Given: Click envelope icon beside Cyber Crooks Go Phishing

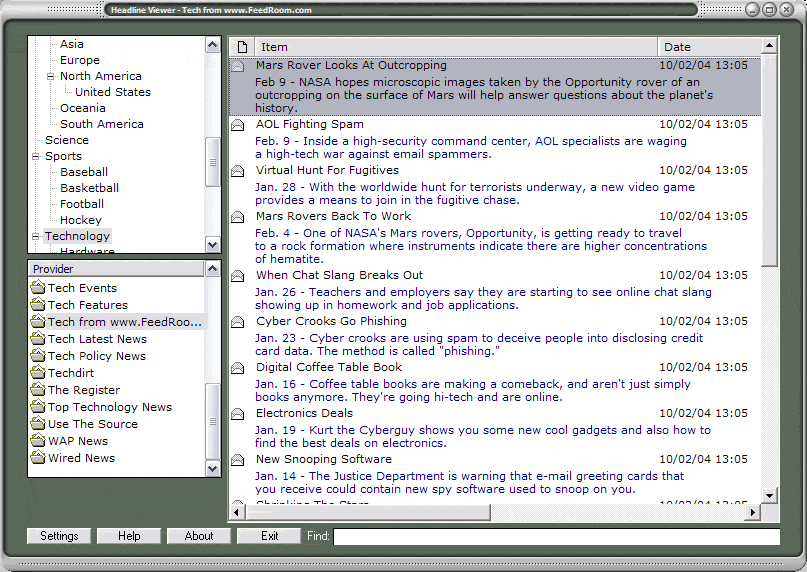Looking at the screenshot, I should click(237, 322).
